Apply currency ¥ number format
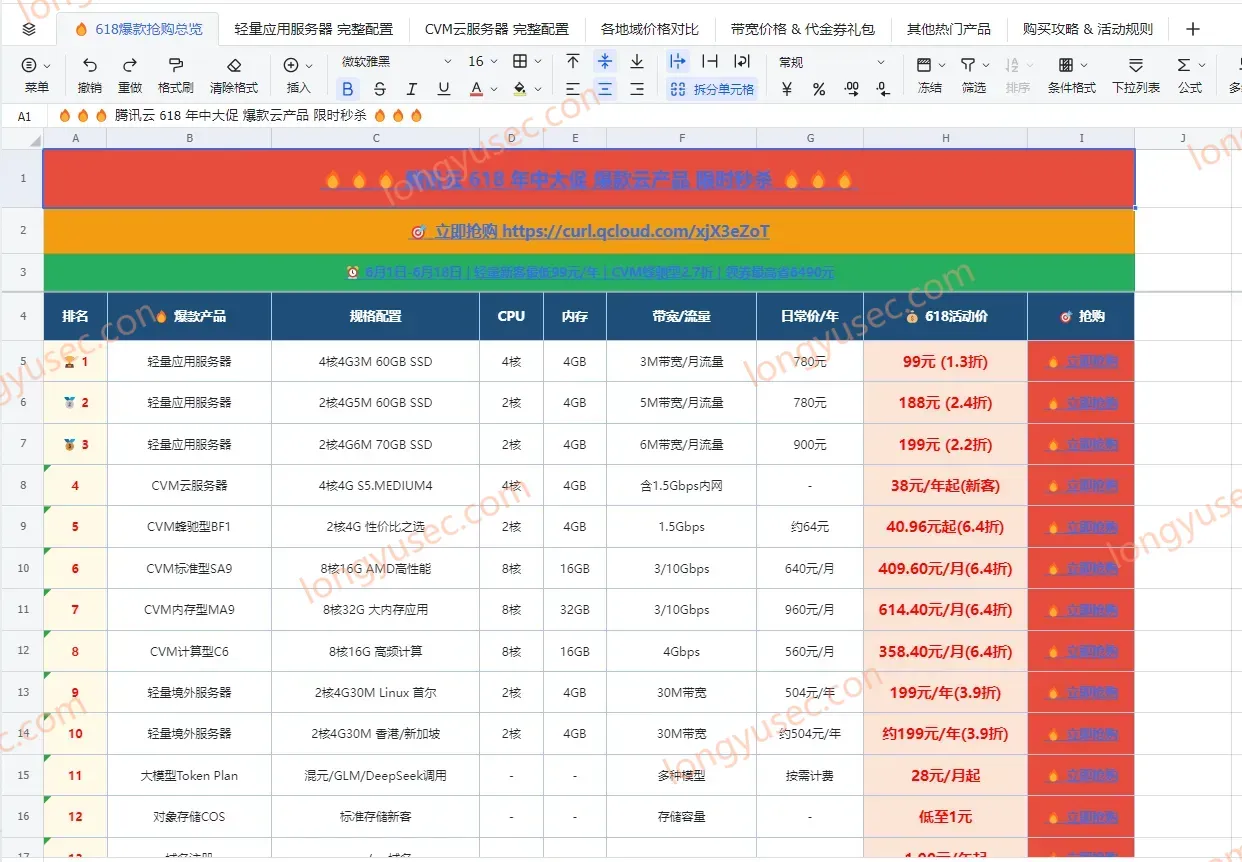 [x=787, y=89]
